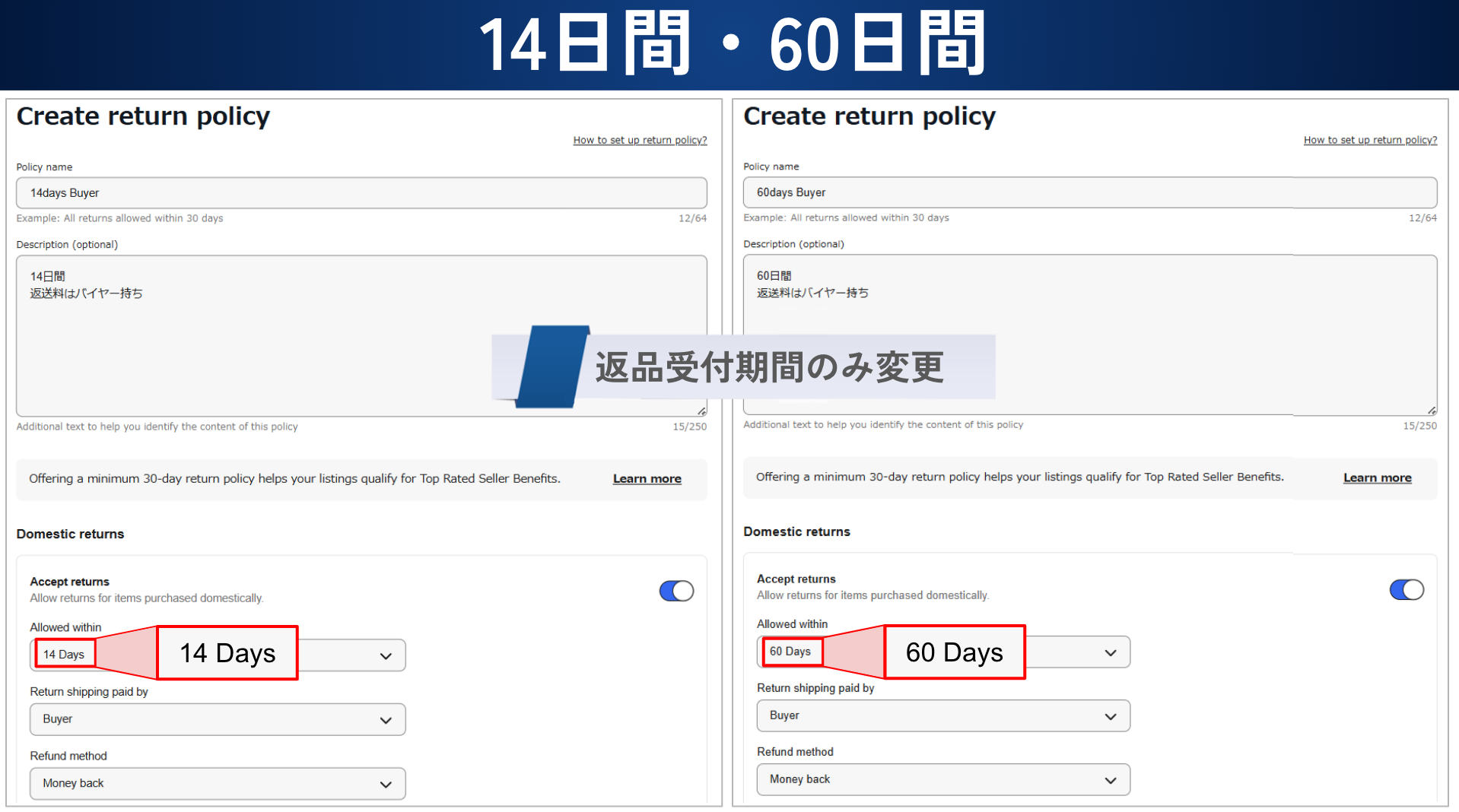Click the large 14 Days callout box

tap(227, 653)
